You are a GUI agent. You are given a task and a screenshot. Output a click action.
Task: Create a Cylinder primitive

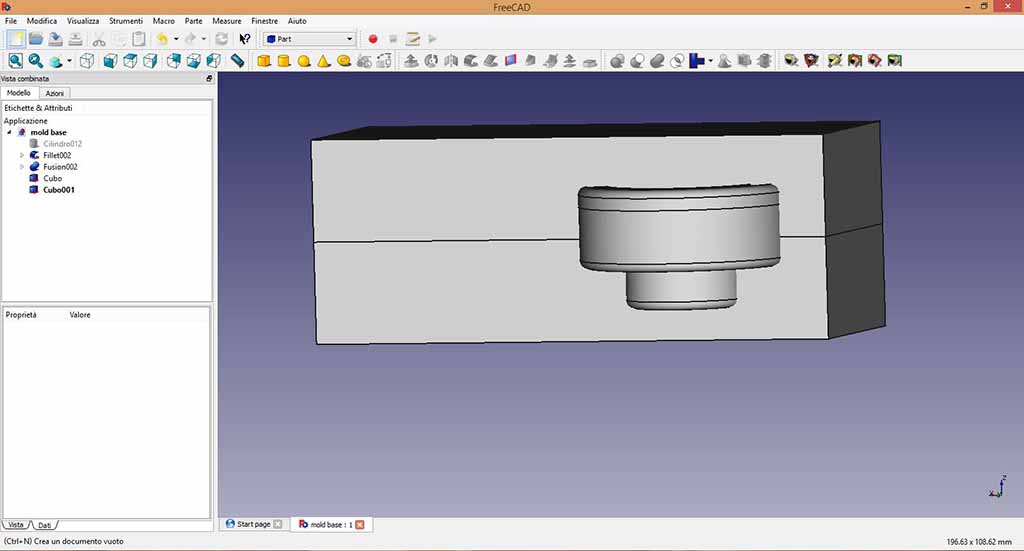coord(283,61)
